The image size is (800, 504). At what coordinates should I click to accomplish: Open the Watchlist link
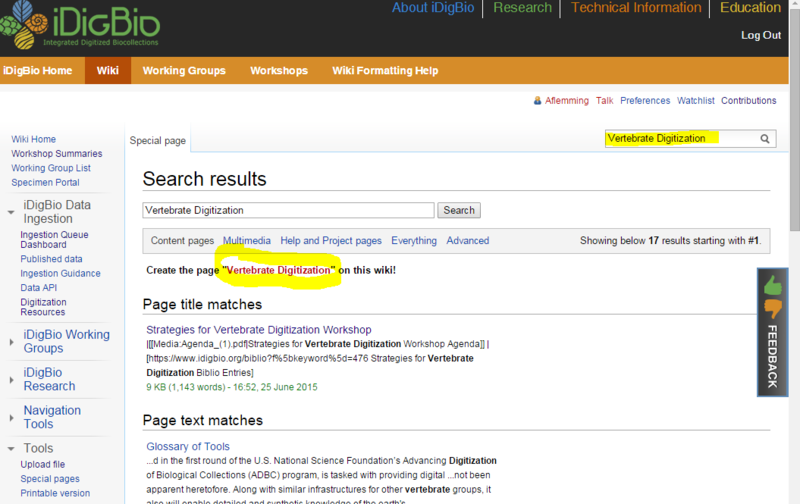click(695, 100)
